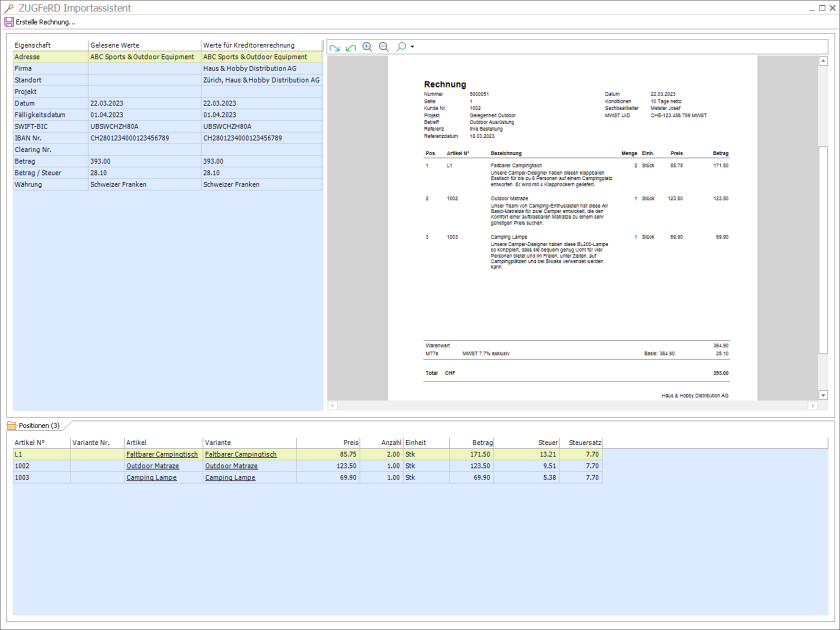Open the Camping Lampe article link

coord(151,478)
